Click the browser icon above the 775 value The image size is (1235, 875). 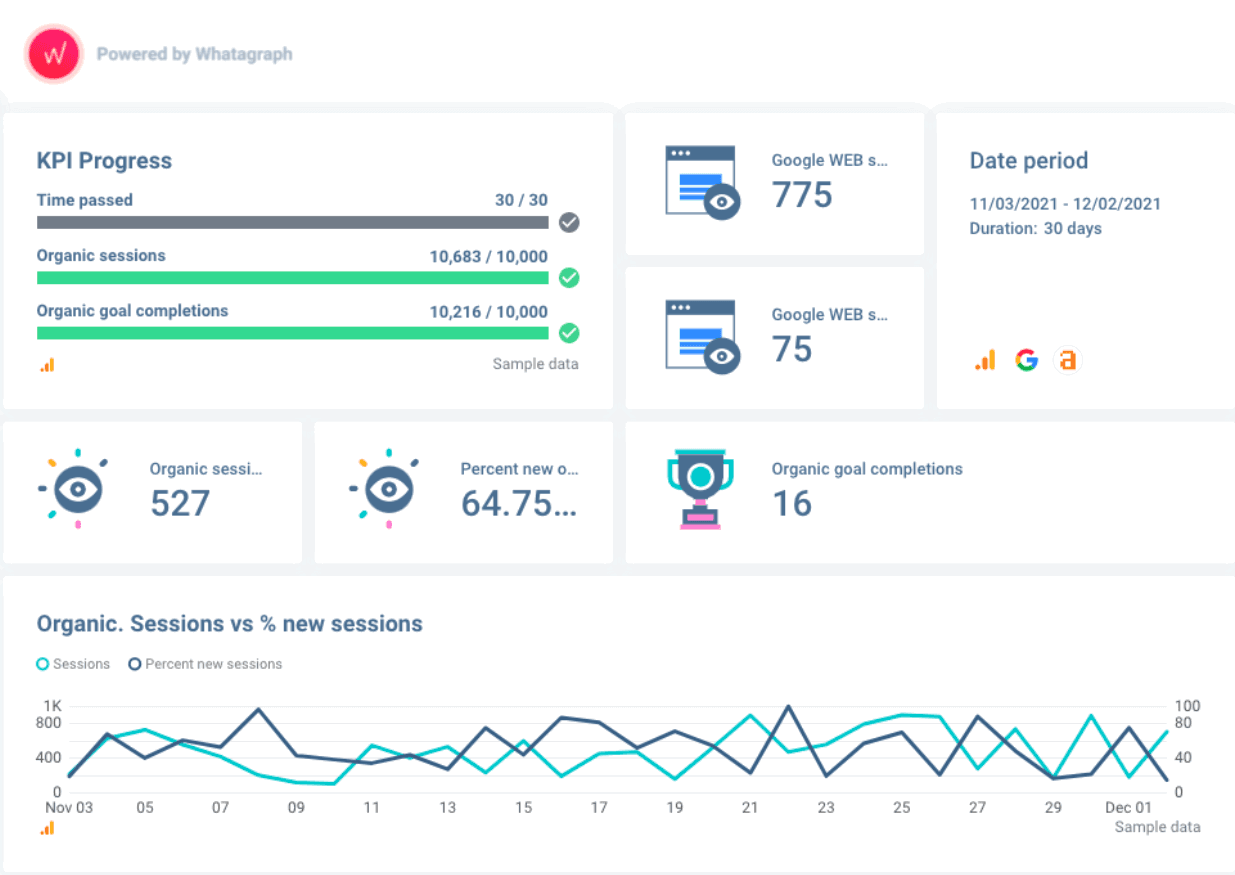point(703,182)
